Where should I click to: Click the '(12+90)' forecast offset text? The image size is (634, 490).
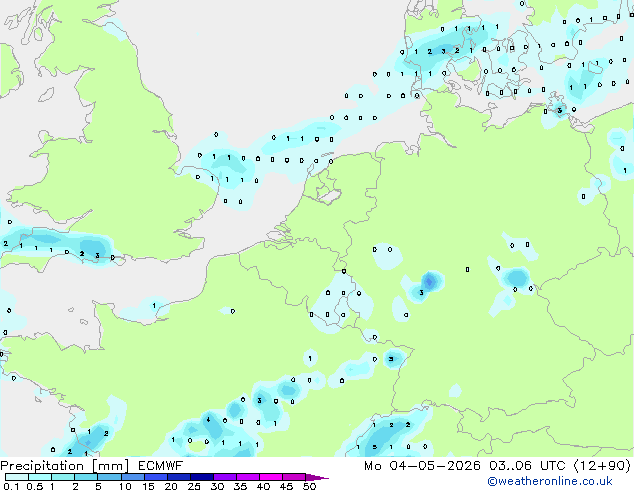[x=602, y=466]
